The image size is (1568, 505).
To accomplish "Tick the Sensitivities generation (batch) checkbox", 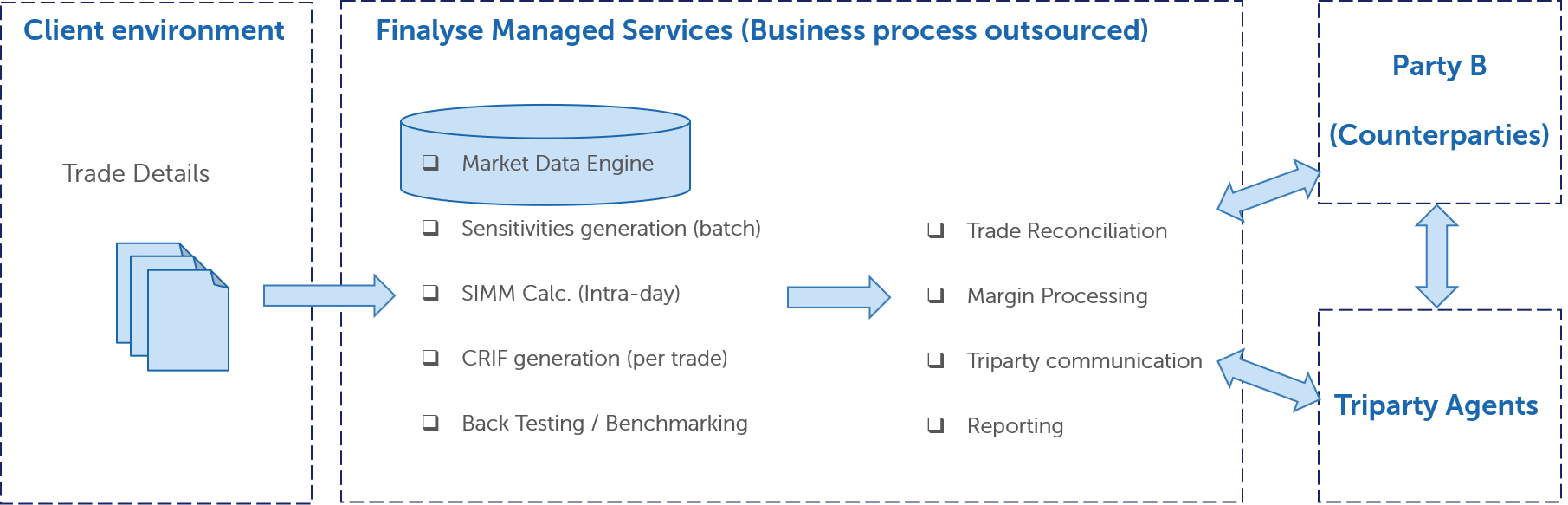I will coord(430,228).
